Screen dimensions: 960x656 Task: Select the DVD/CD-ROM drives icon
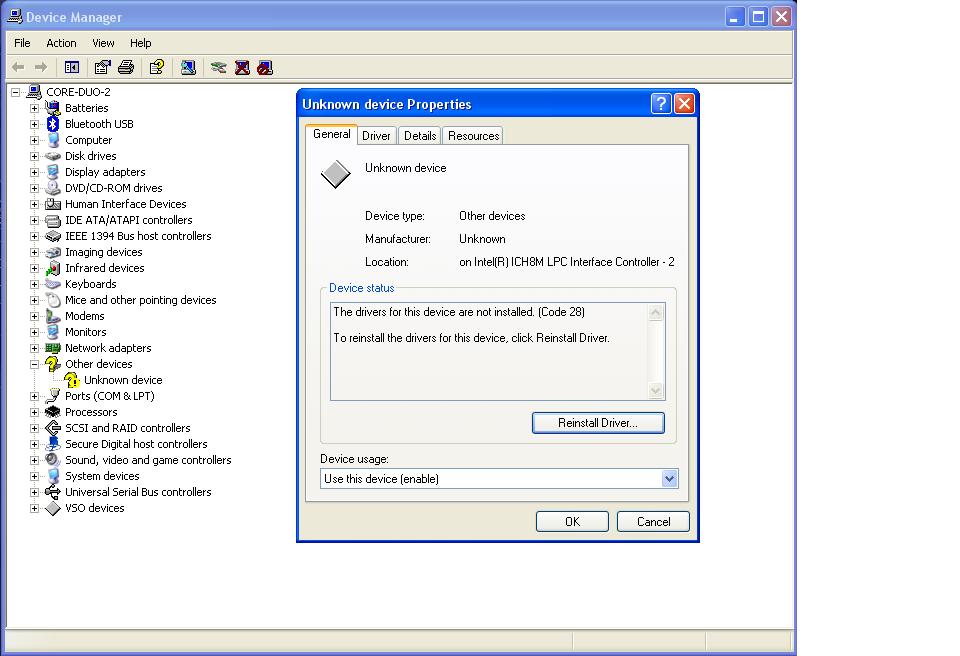[53, 188]
